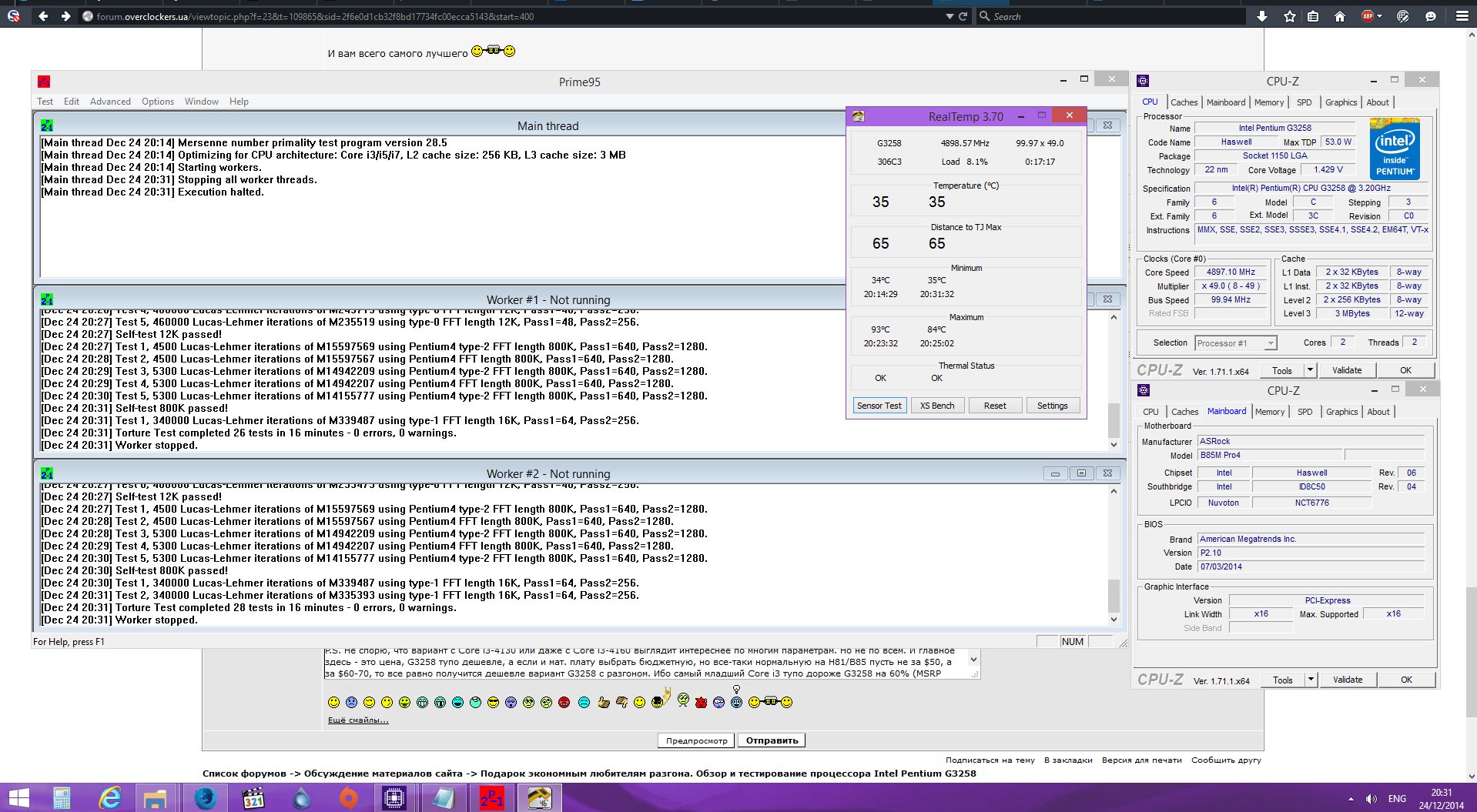Open the URL bar history dropdown
This screenshot has width=1477, height=812.
(949, 16)
